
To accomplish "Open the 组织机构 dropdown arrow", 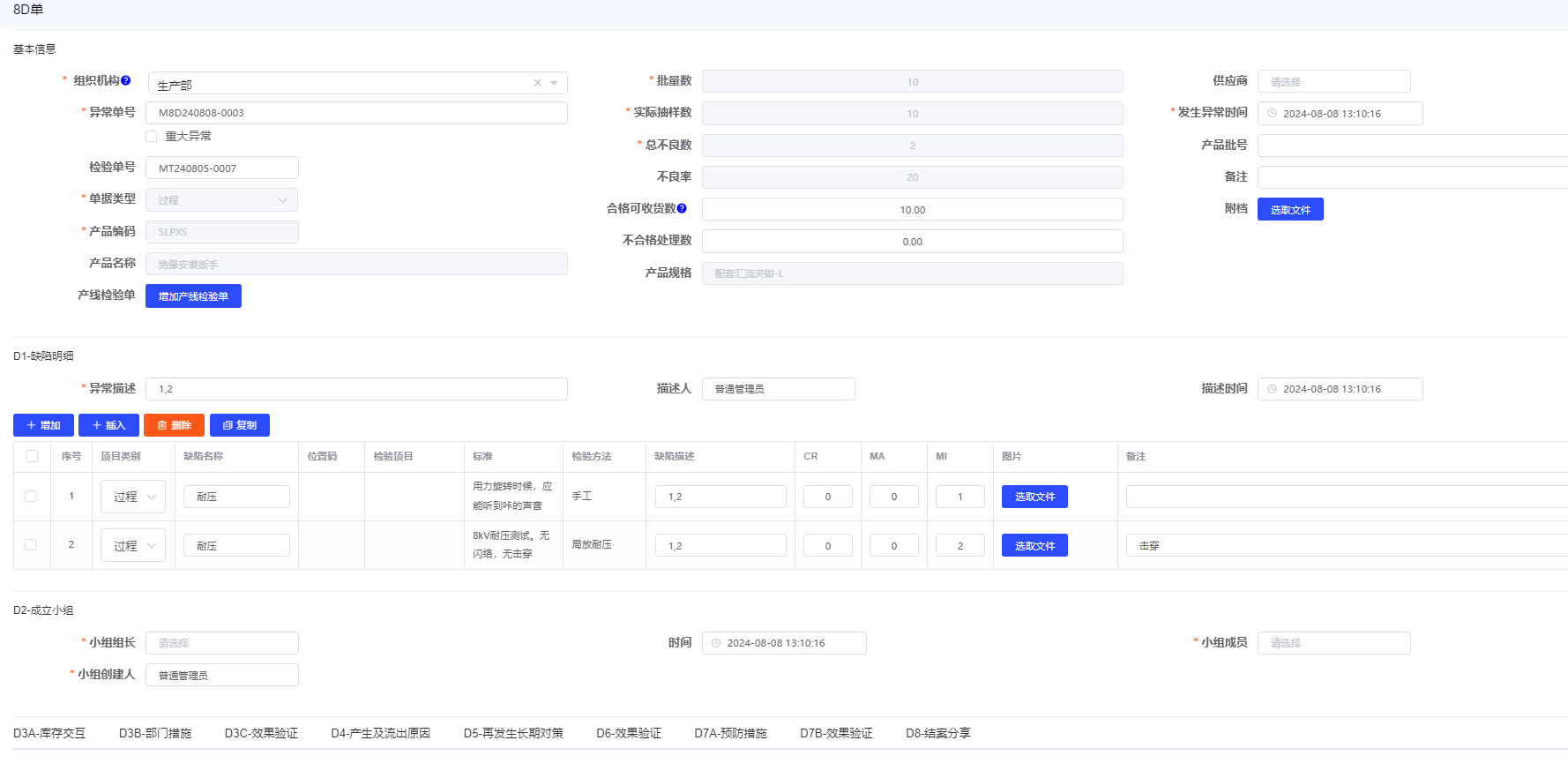I will 554,83.
